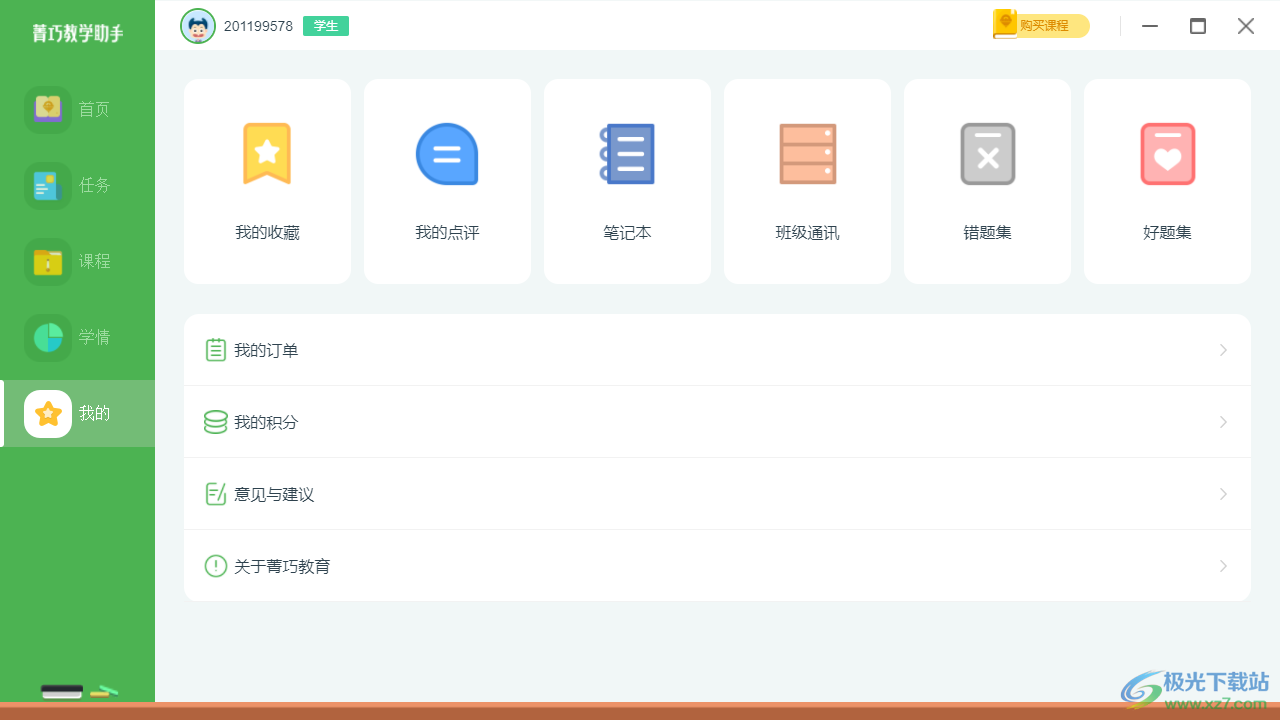
Task: Click the 意见与建议 pencil icon
Action: pos(215,494)
